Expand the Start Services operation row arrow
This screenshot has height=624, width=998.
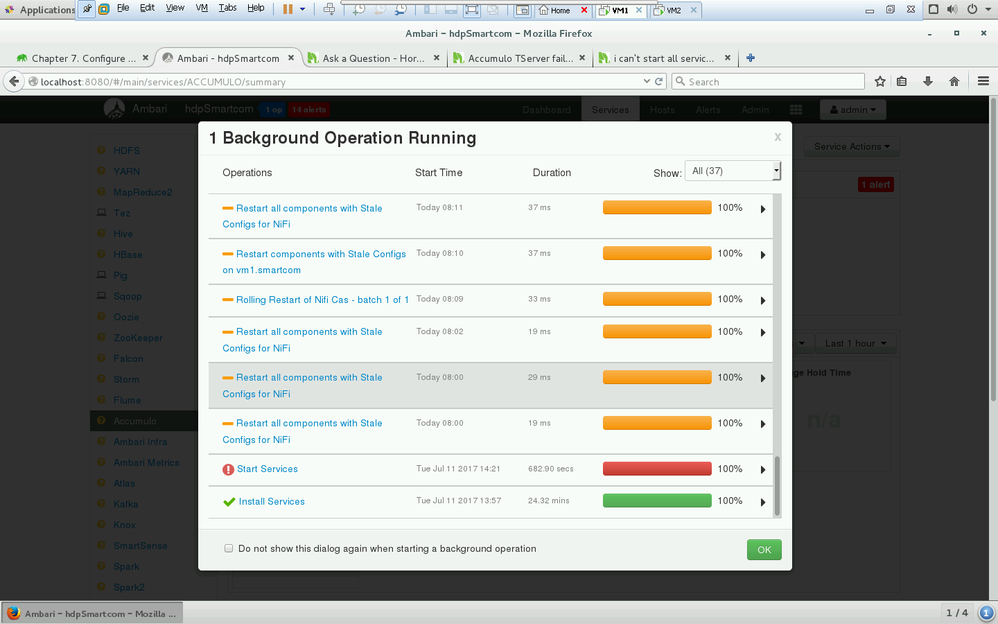[x=763, y=469]
